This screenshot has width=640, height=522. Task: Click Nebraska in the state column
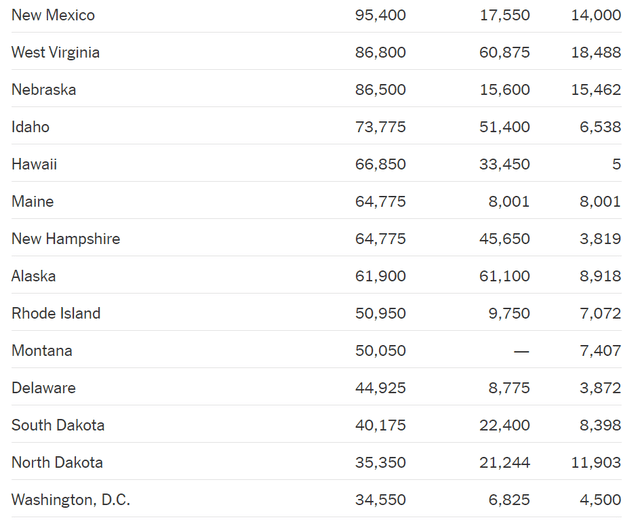tap(43, 89)
